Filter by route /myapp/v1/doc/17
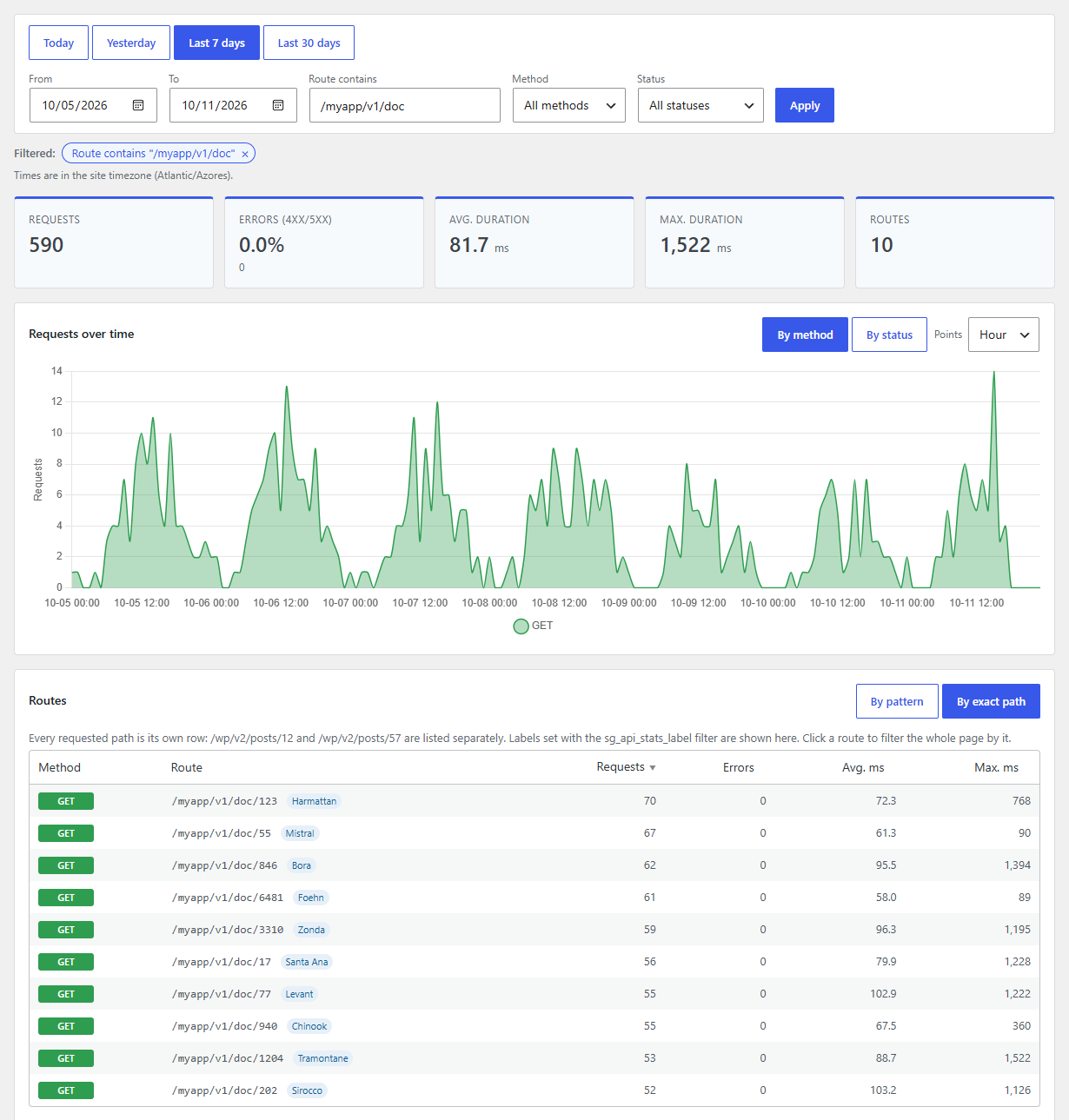 [x=222, y=962]
